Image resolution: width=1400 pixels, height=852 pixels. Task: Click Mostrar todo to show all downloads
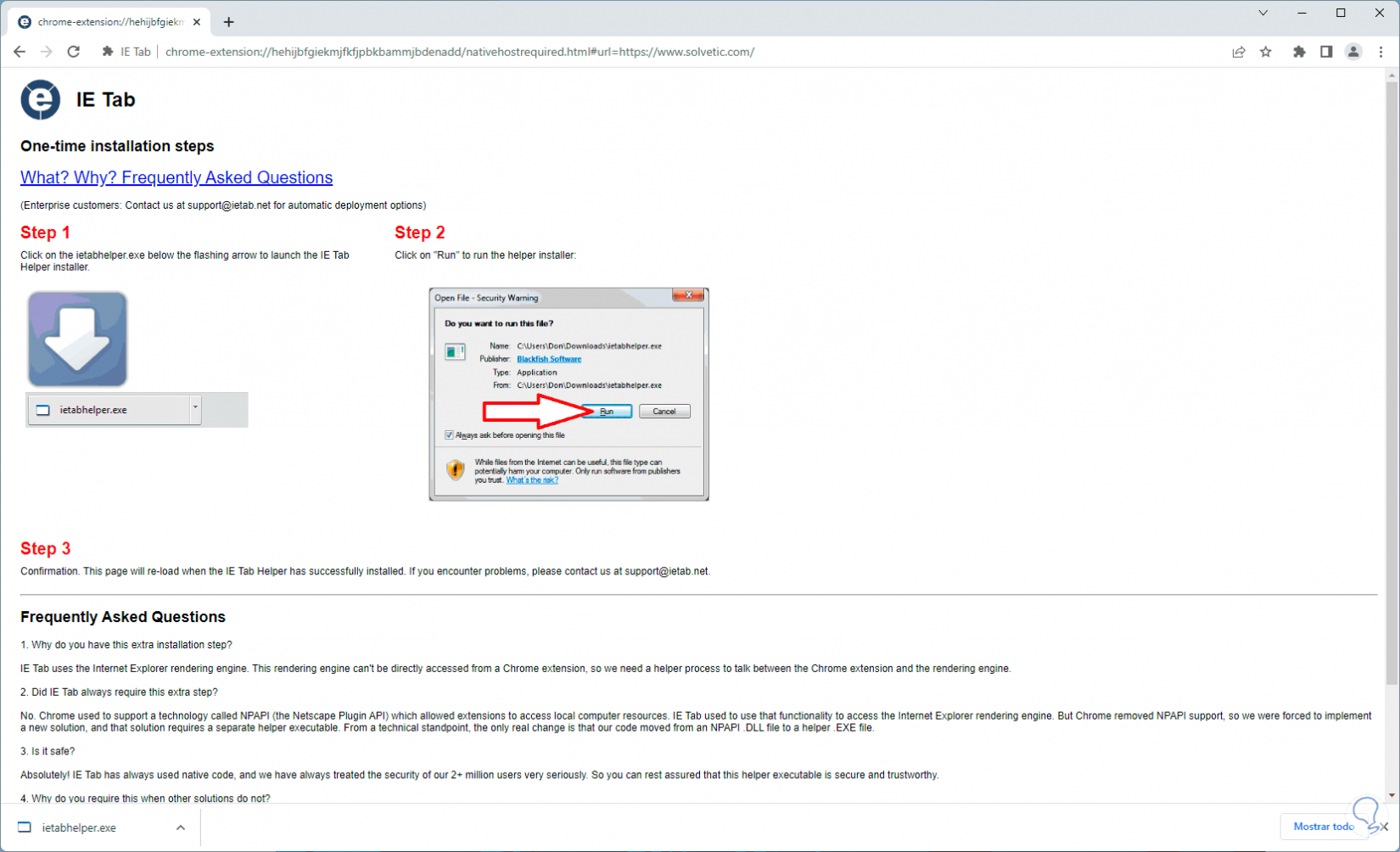click(x=1323, y=827)
